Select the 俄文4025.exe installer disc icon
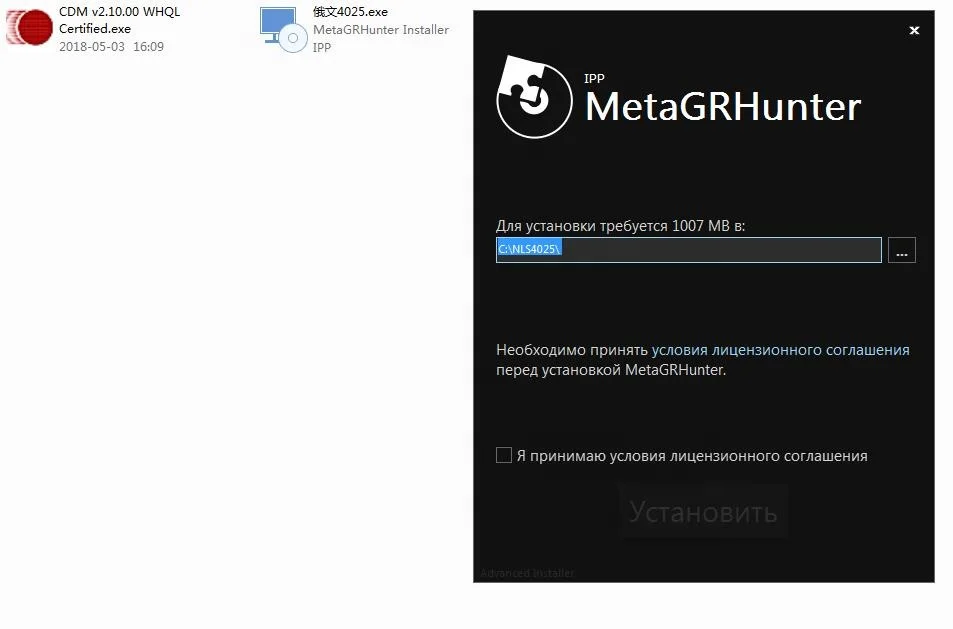Screen dimensions: 953x629 [283, 29]
